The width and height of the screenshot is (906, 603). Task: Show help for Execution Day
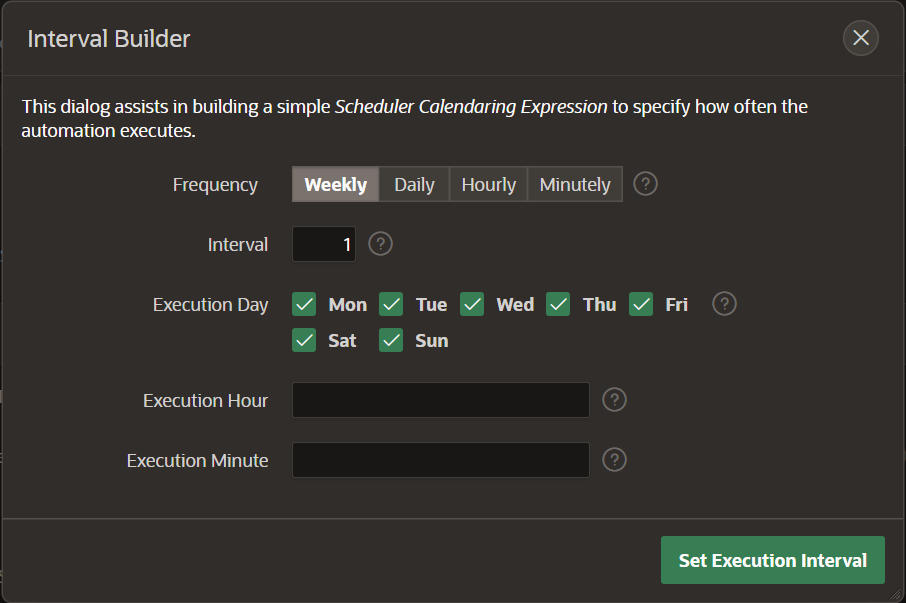click(x=725, y=304)
